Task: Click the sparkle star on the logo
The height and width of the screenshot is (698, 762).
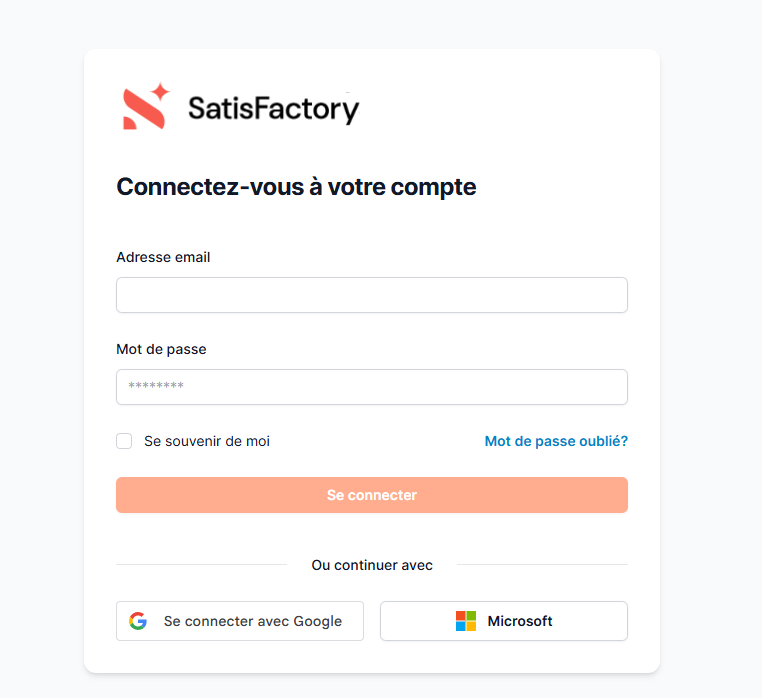Action: (x=160, y=92)
